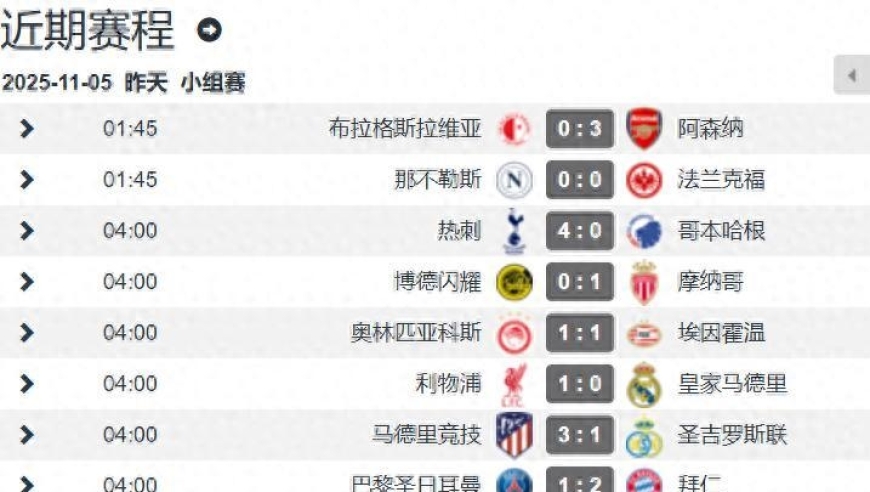
Task: Click the Napoli club crest
Action: tap(514, 180)
